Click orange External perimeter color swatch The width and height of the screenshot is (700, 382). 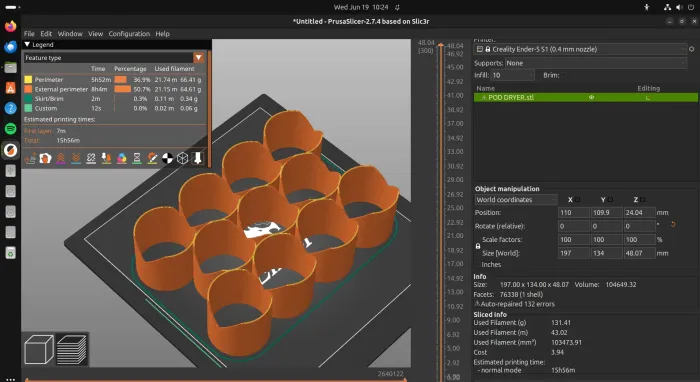pos(28,89)
